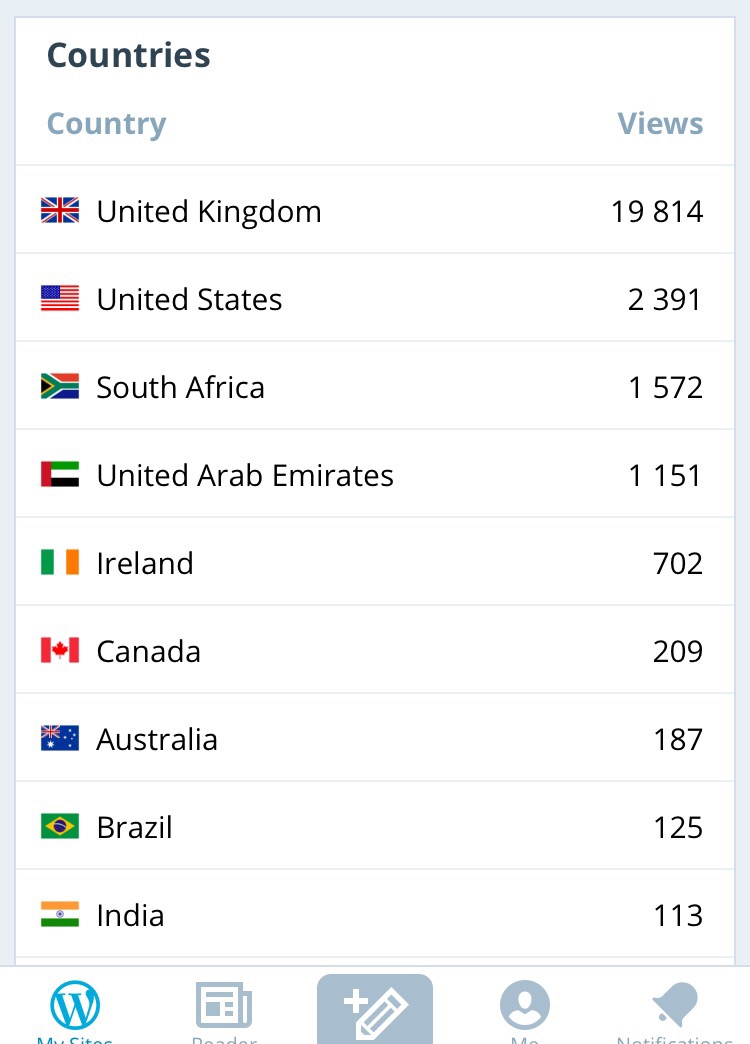Viewport: 750px width, 1044px height.
Task: Tap the Views column header
Action: point(660,124)
